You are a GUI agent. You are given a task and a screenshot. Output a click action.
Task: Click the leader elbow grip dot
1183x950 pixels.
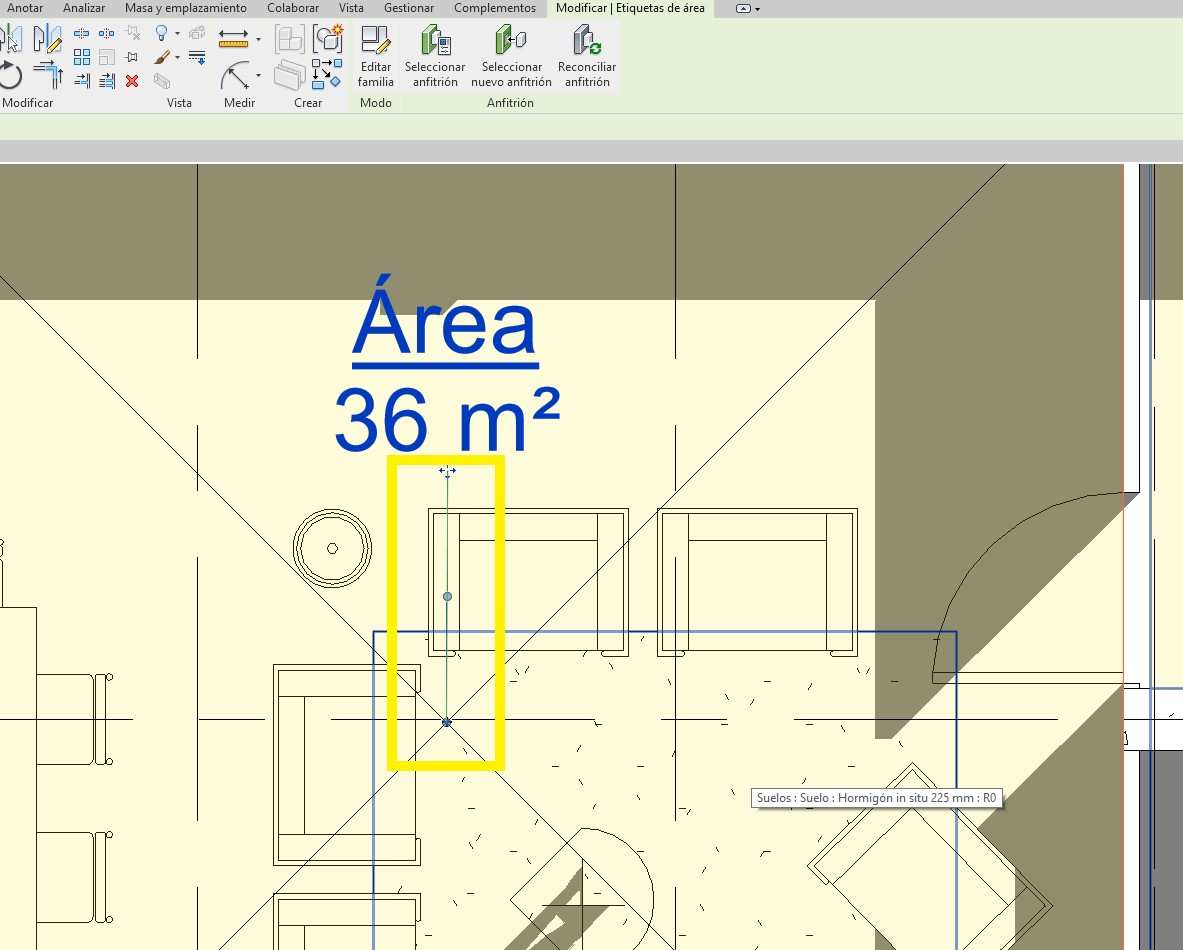(447, 597)
